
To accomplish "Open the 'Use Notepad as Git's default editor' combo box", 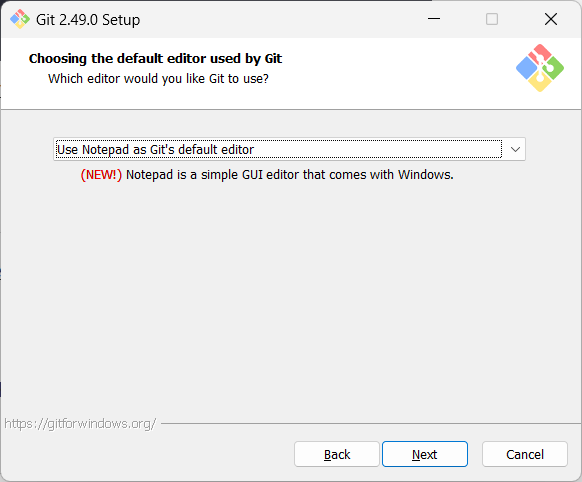I will click(x=289, y=149).
